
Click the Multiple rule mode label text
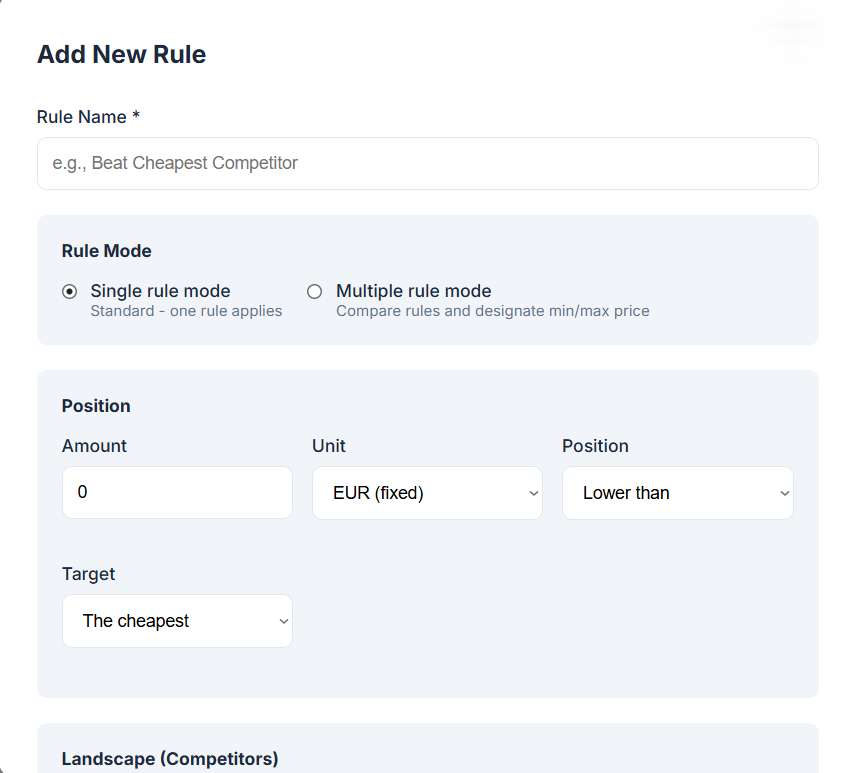(413, 291)
